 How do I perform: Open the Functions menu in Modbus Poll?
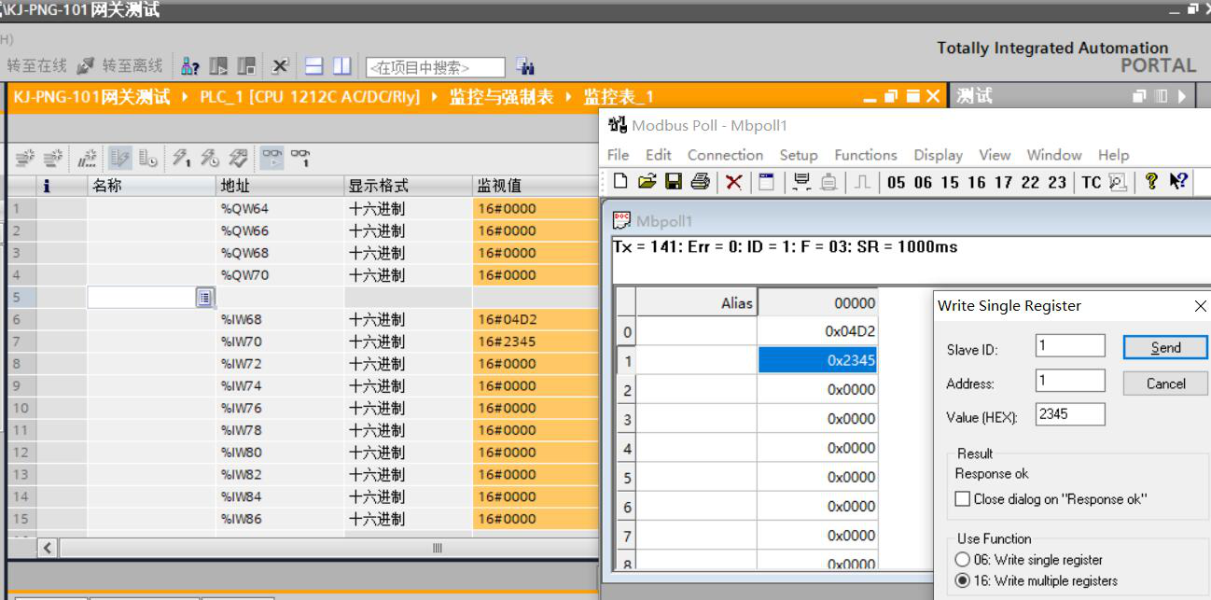pyautogui.click(x=865, y=155)
